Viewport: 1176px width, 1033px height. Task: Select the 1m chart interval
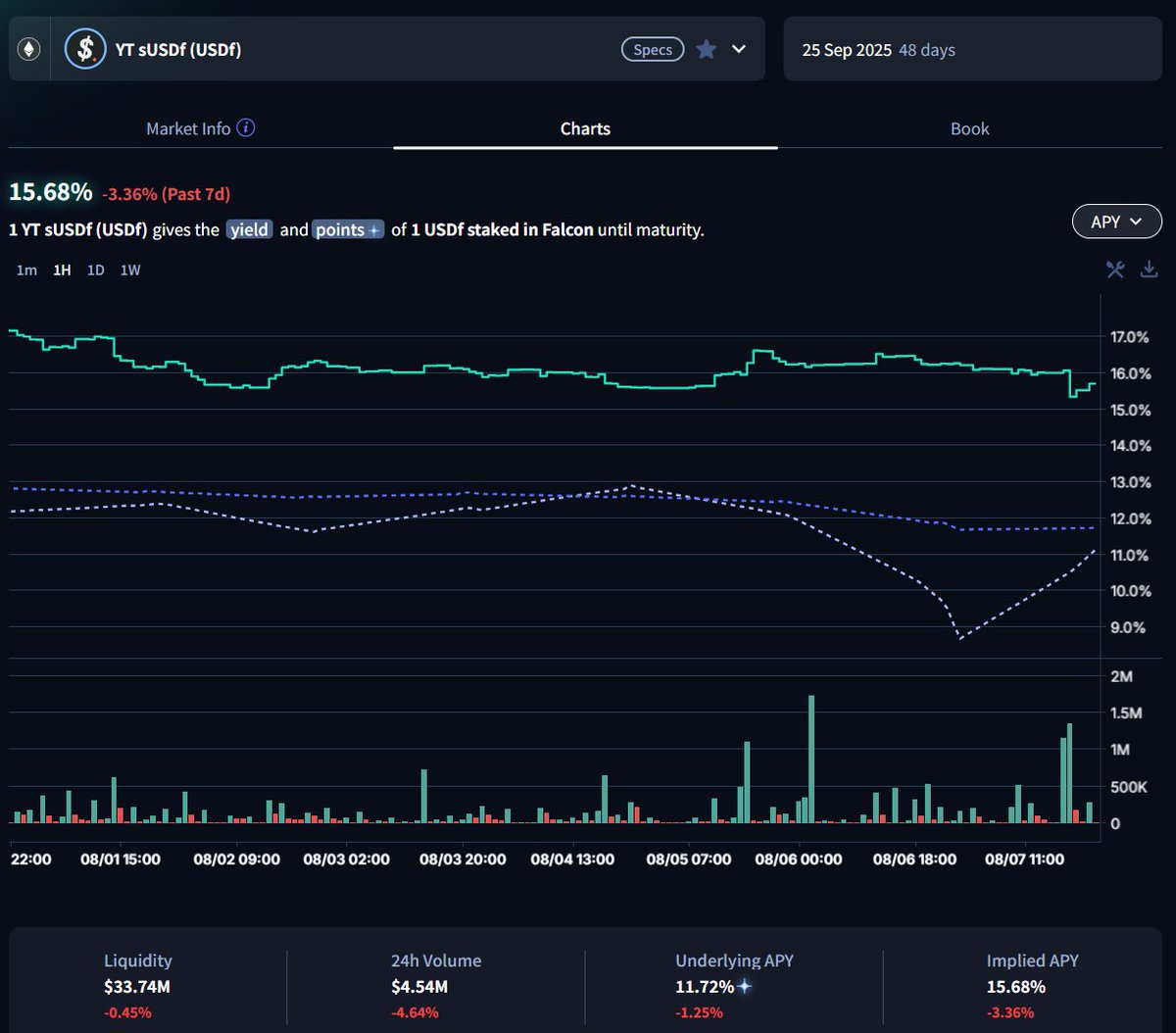26,270
